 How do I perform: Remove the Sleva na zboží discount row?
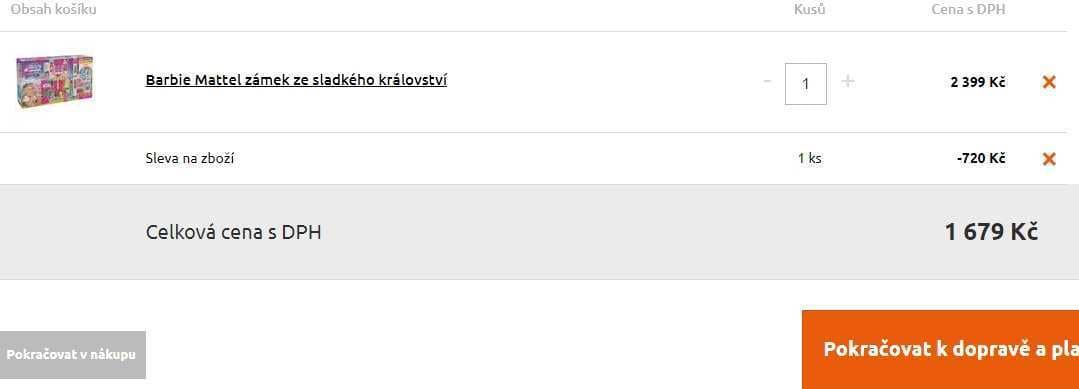pyautogui.click(x=1049, y=159)
